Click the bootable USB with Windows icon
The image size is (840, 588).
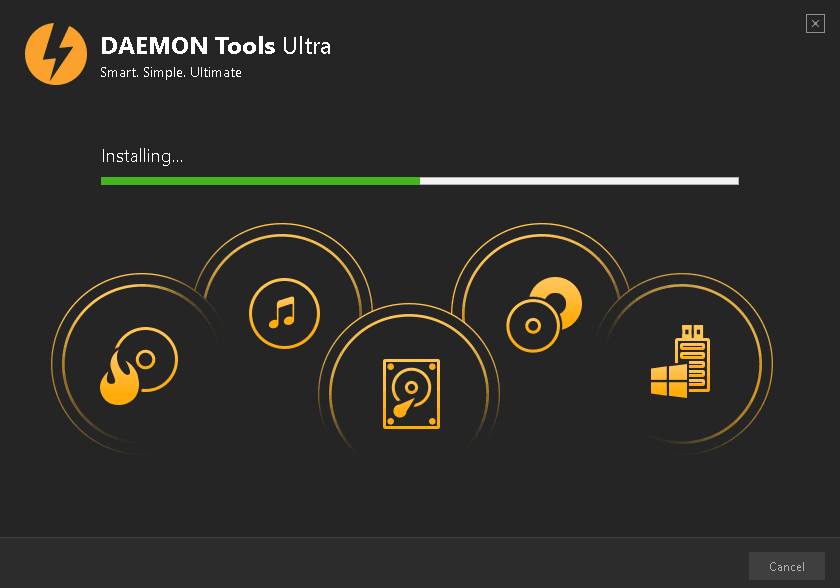[680, 361]
